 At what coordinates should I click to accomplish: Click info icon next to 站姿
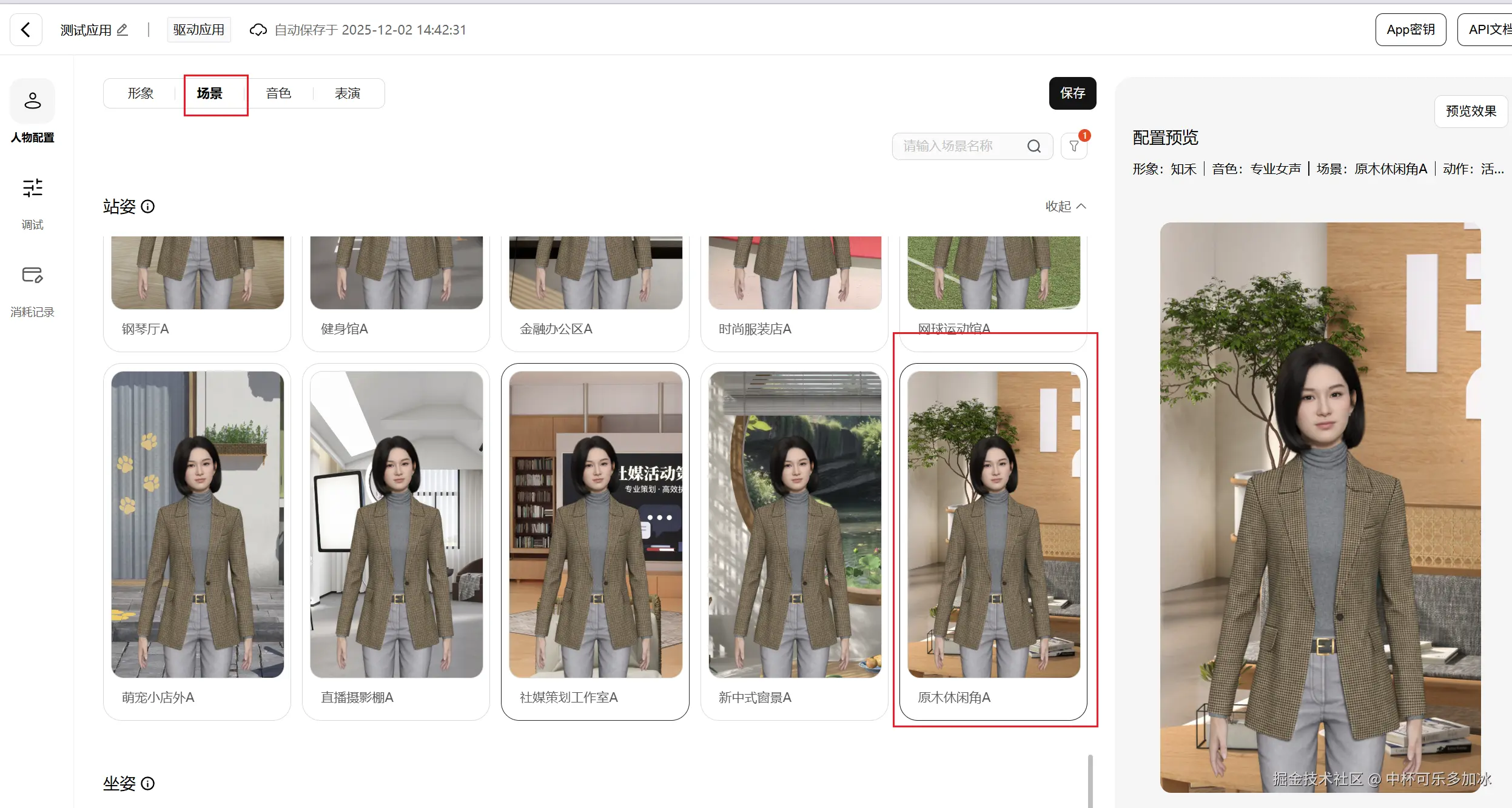[x=147, y=207]
